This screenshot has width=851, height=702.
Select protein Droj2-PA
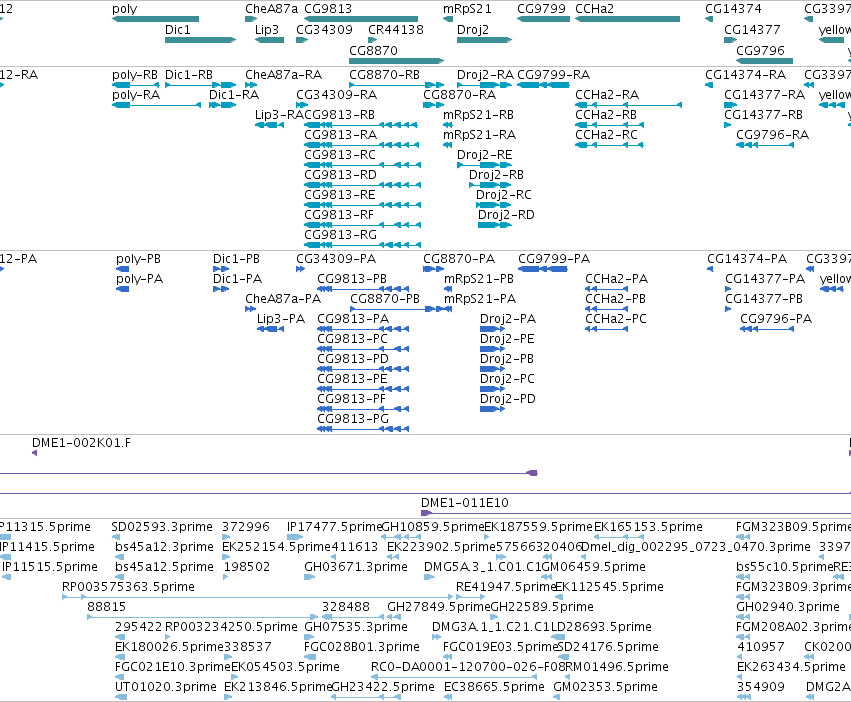click(x=492, y=329)
